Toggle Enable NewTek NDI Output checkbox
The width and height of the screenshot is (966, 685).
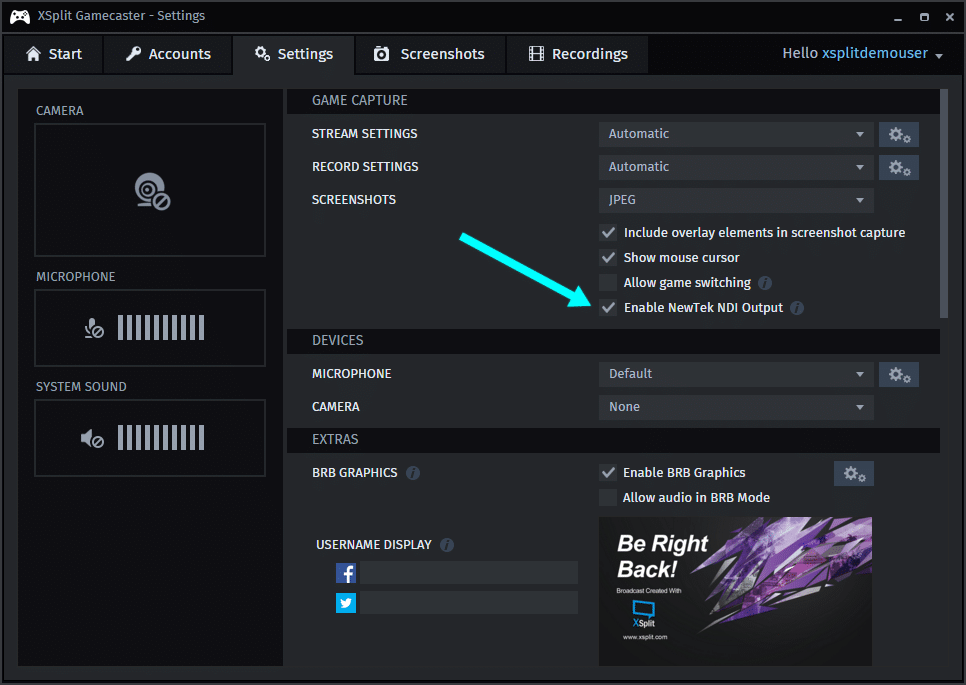pyautogui.click(x=608, y=307)
